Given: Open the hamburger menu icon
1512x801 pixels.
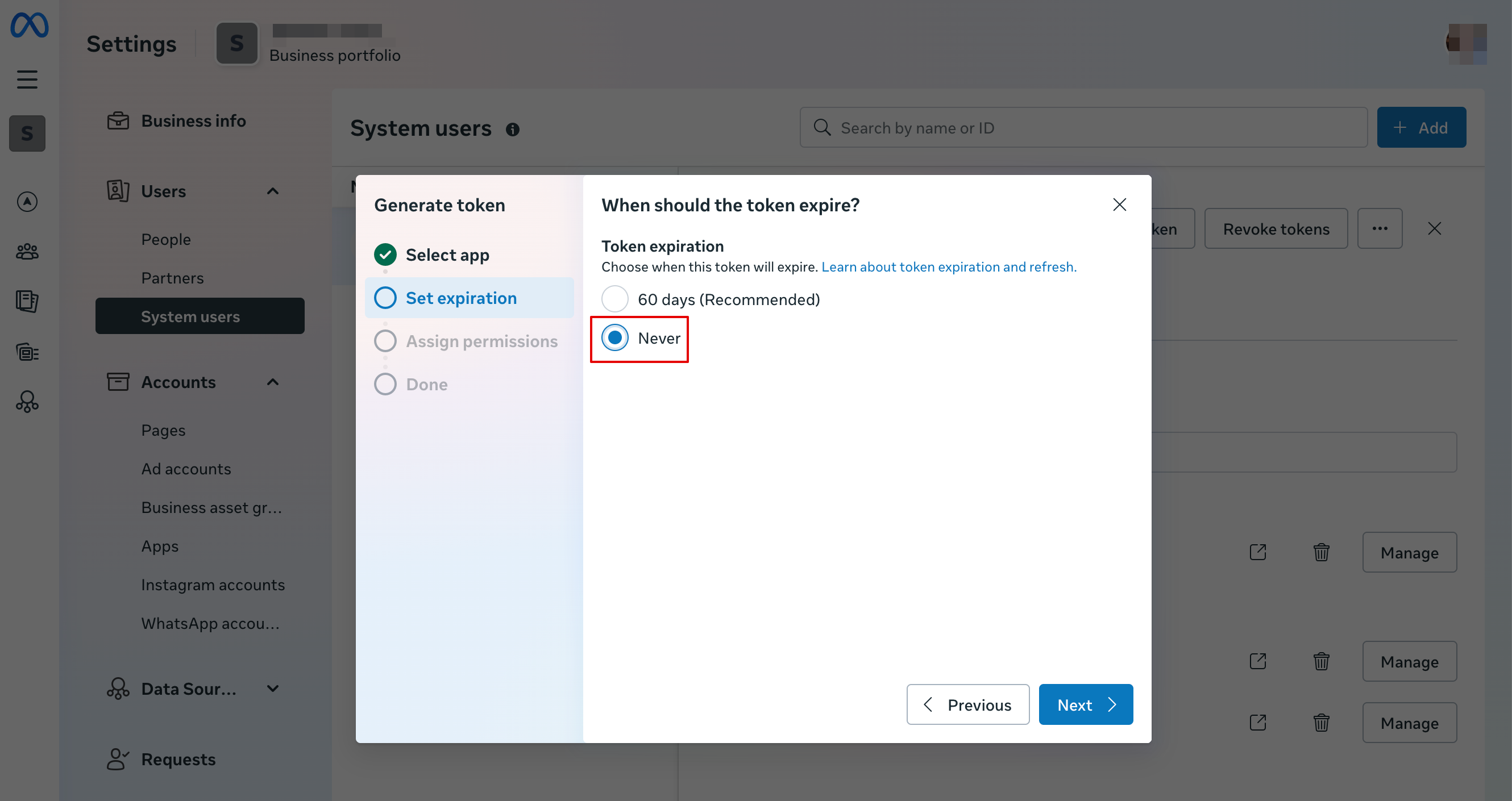Looking at the screenshot, I should click(27, 79).
